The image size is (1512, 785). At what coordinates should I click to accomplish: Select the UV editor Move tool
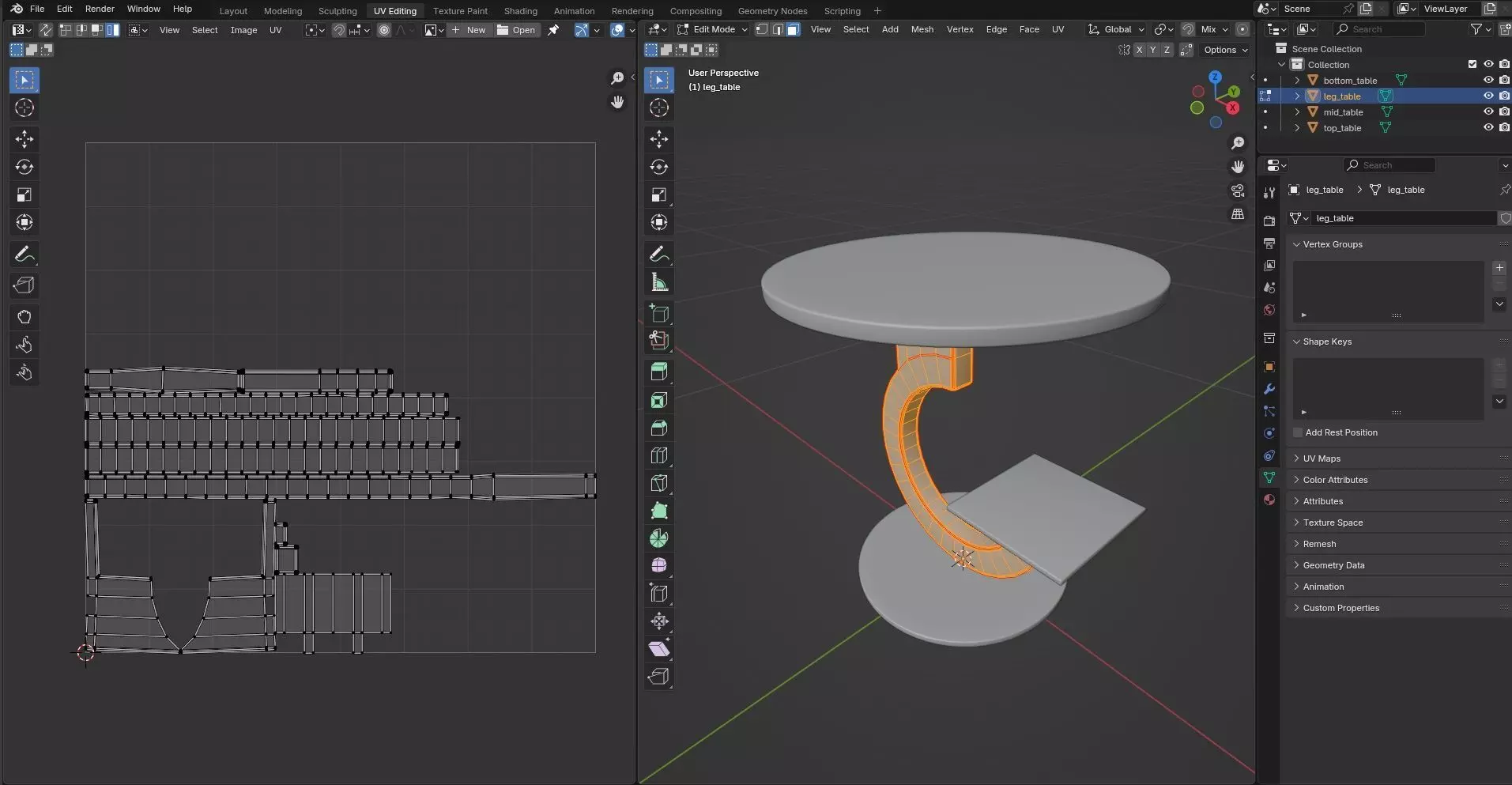coord(25,139)
